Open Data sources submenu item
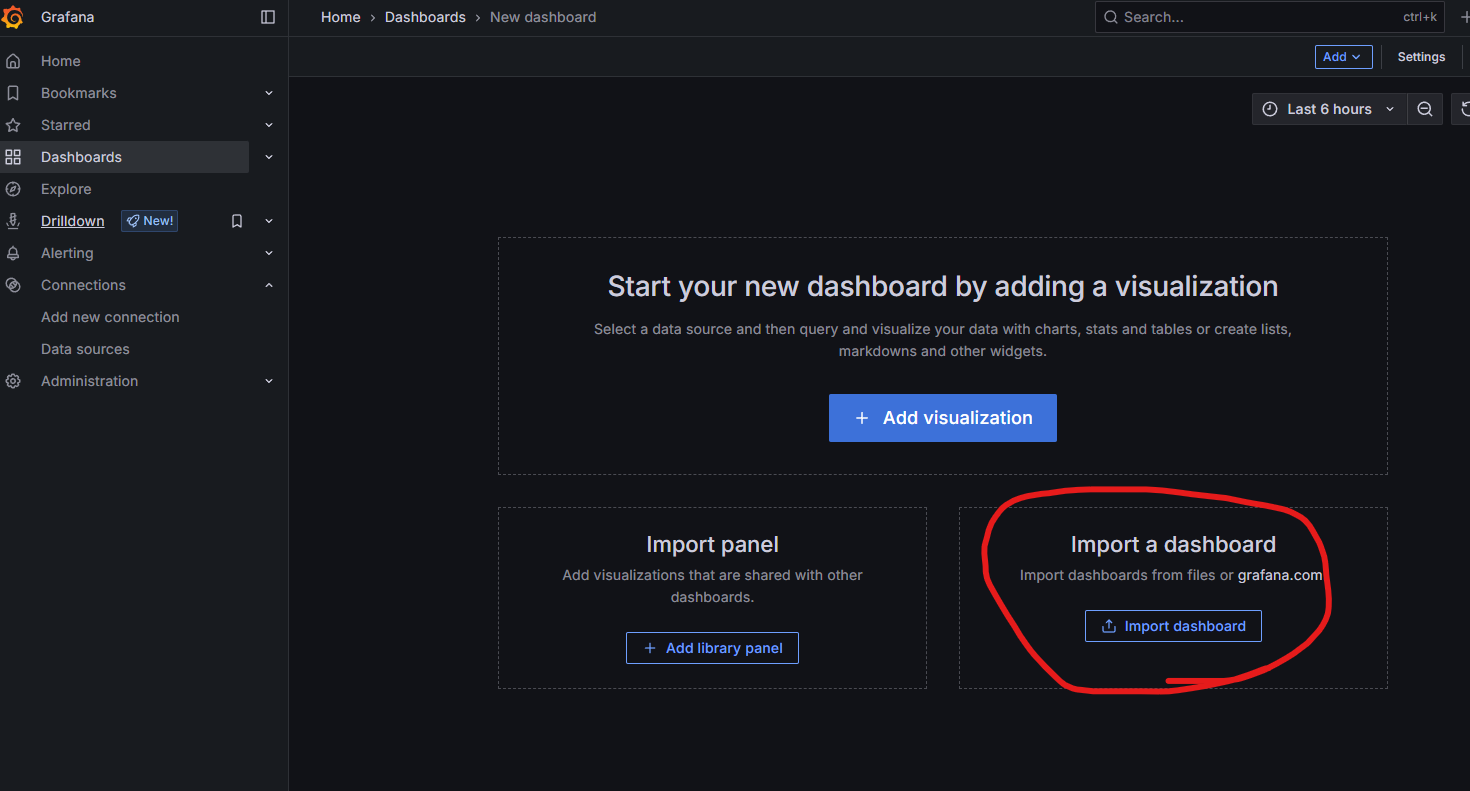The width and height of the screenshot is (1470, 791). click(85, 349)
